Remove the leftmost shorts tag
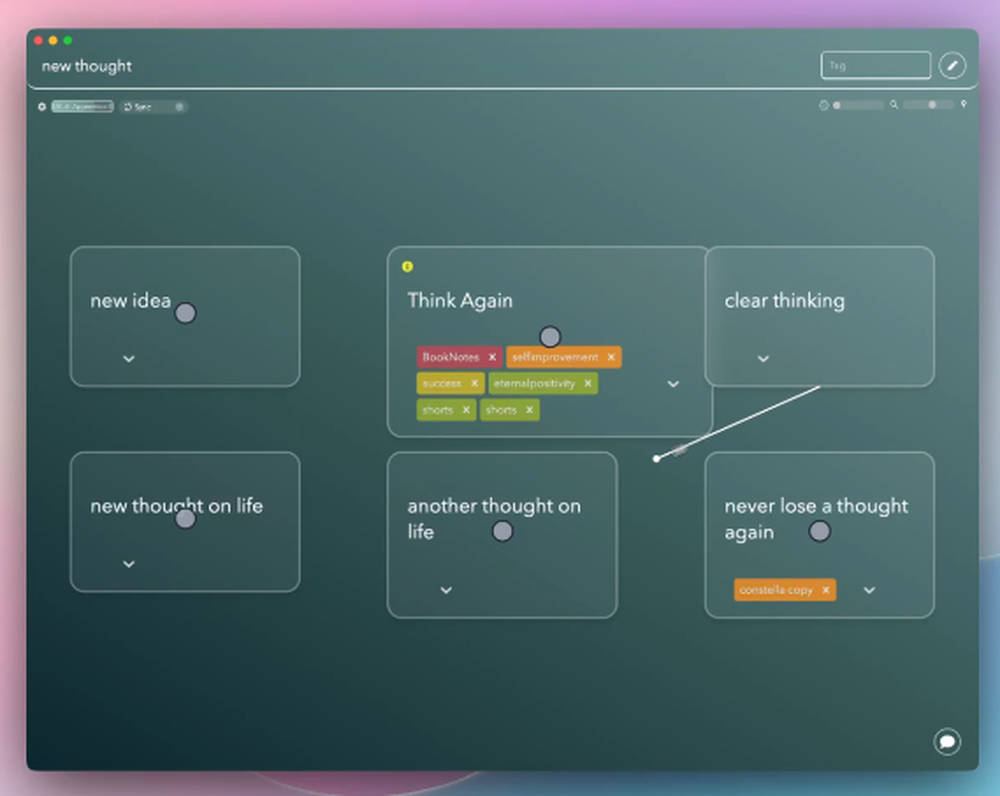 (x=466, y=410)
